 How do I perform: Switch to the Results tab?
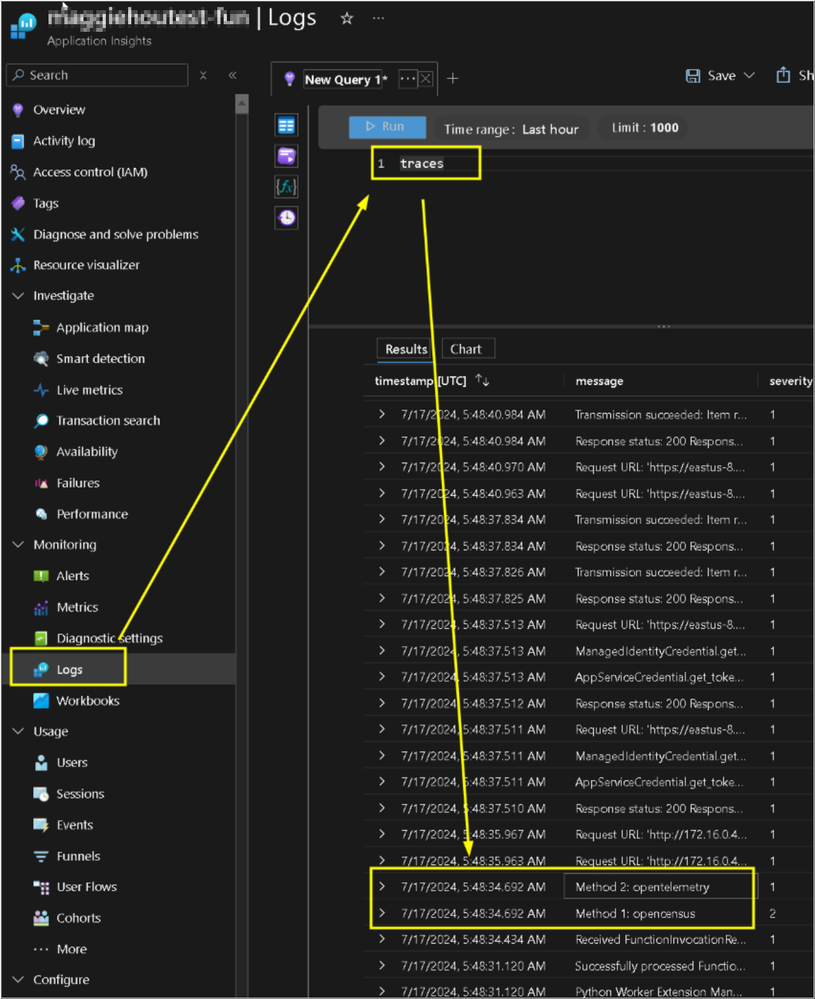click(406, 349)
